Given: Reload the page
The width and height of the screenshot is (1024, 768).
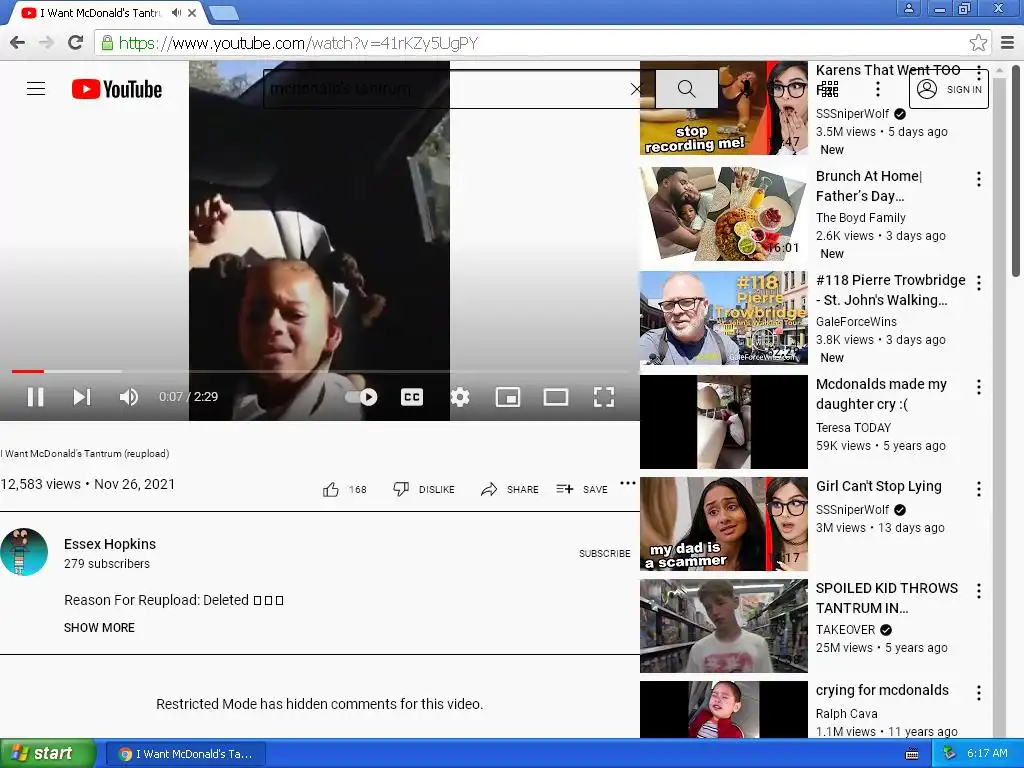Looking at the screenshot, I should [x=76, y=43].
